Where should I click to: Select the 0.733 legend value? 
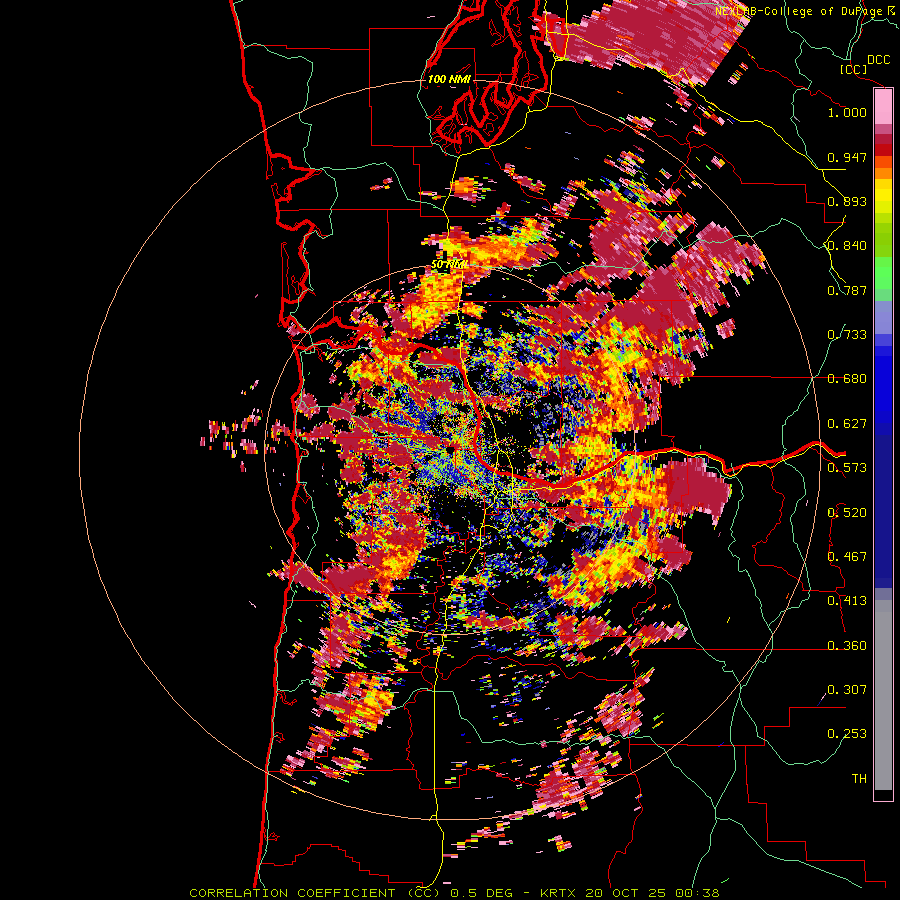[847, 335]
